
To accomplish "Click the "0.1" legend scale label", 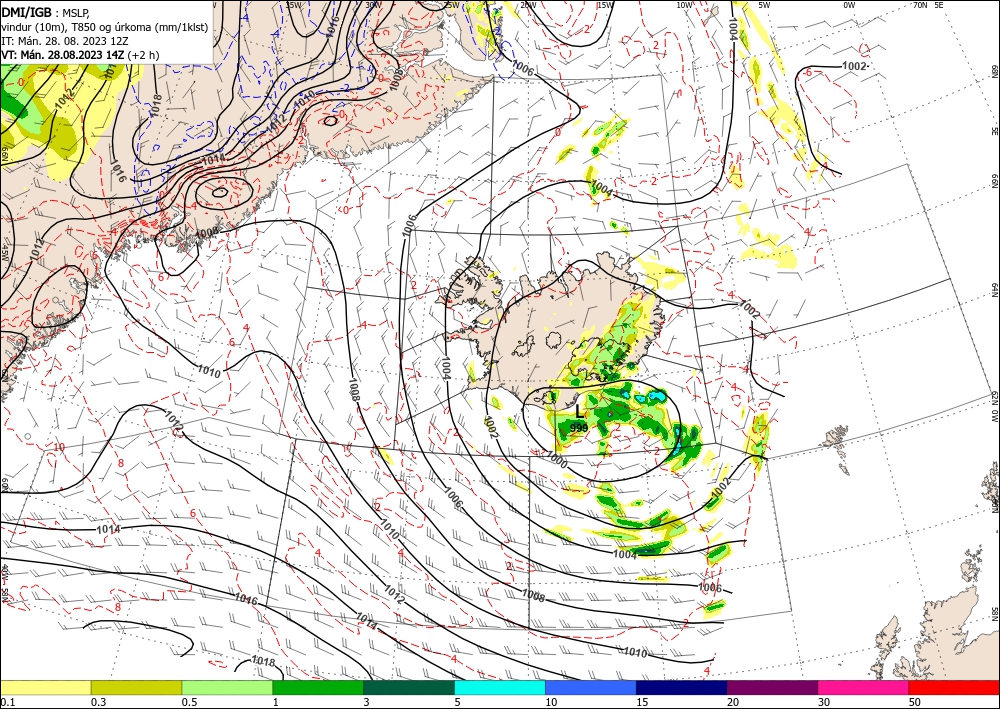I will click(x=6, y=702).
